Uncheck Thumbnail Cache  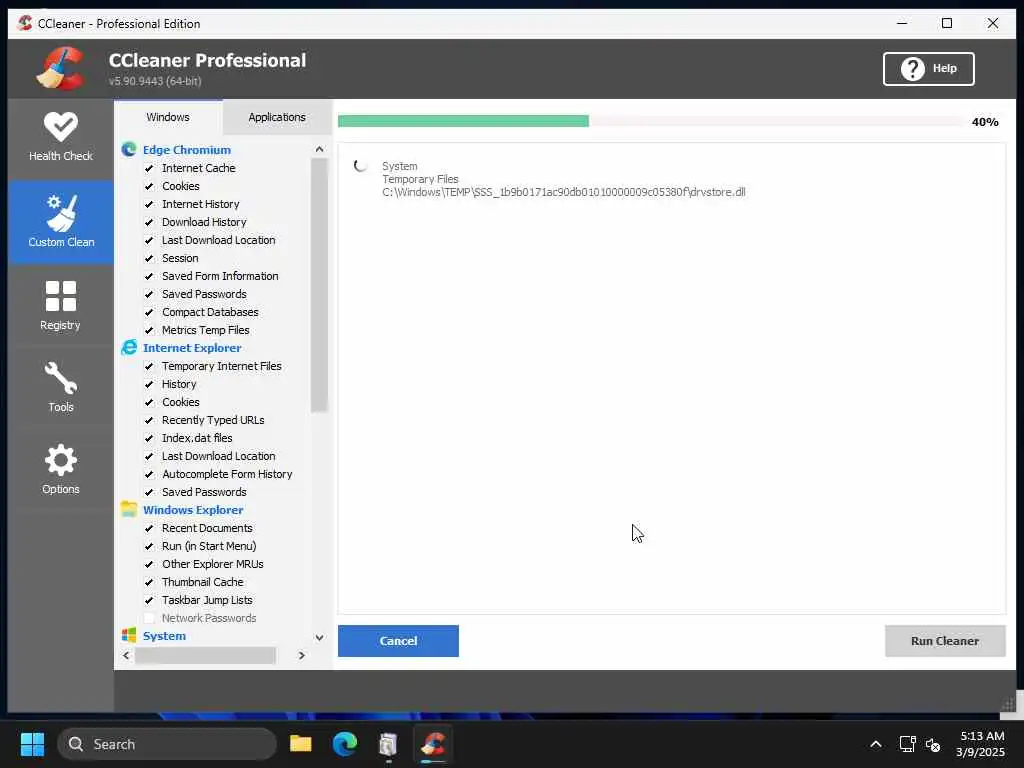point(149,582)
